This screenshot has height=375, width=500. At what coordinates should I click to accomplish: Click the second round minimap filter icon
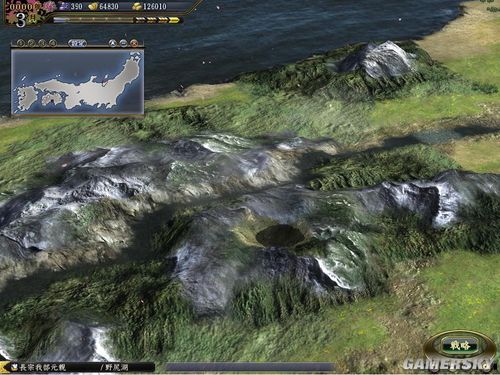(31, 43)
